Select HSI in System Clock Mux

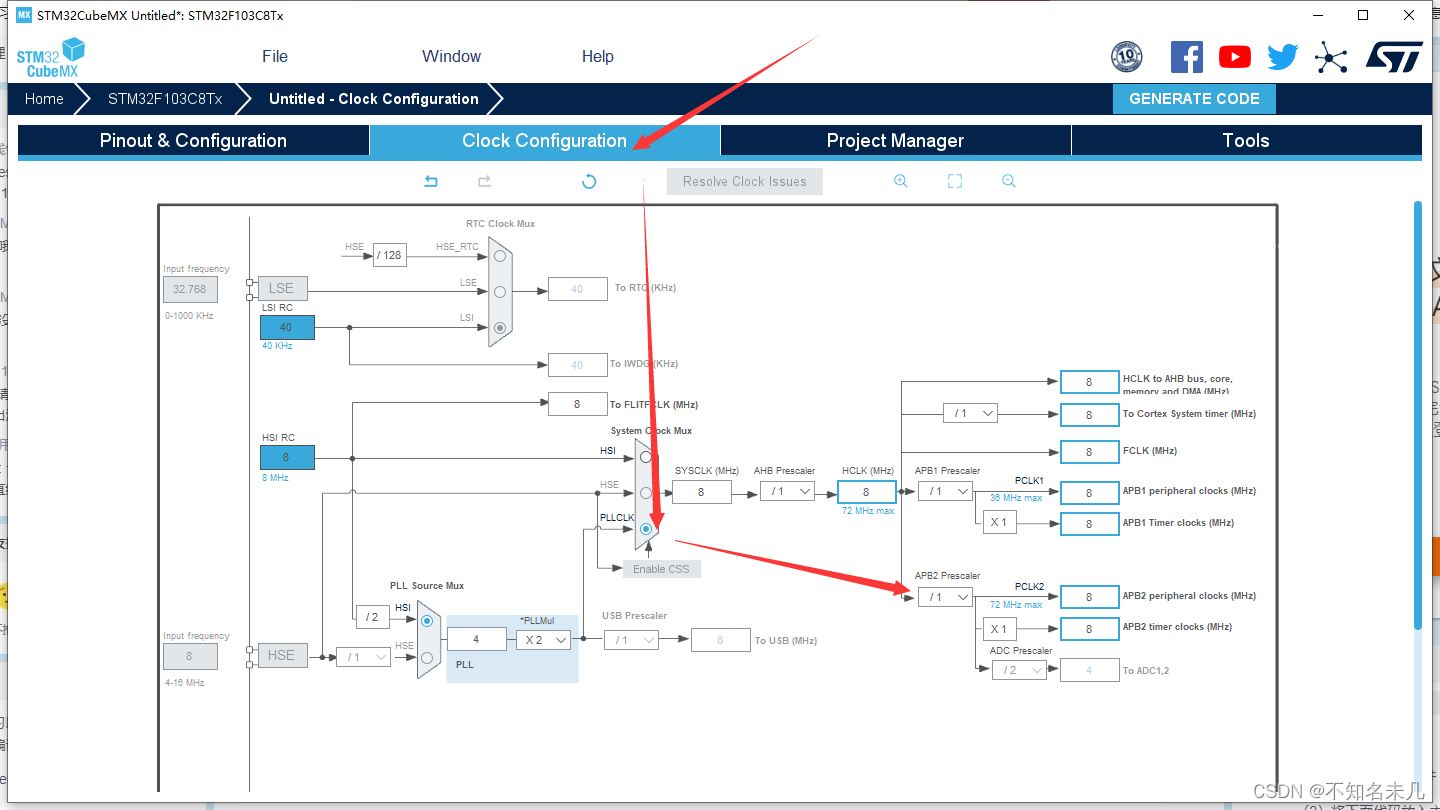pyautogui.click(x=646, y=457)
